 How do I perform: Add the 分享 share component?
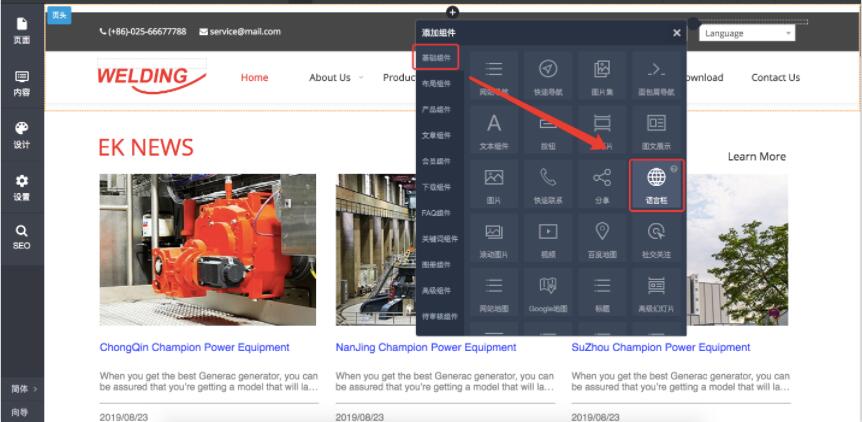click(602, 184)
